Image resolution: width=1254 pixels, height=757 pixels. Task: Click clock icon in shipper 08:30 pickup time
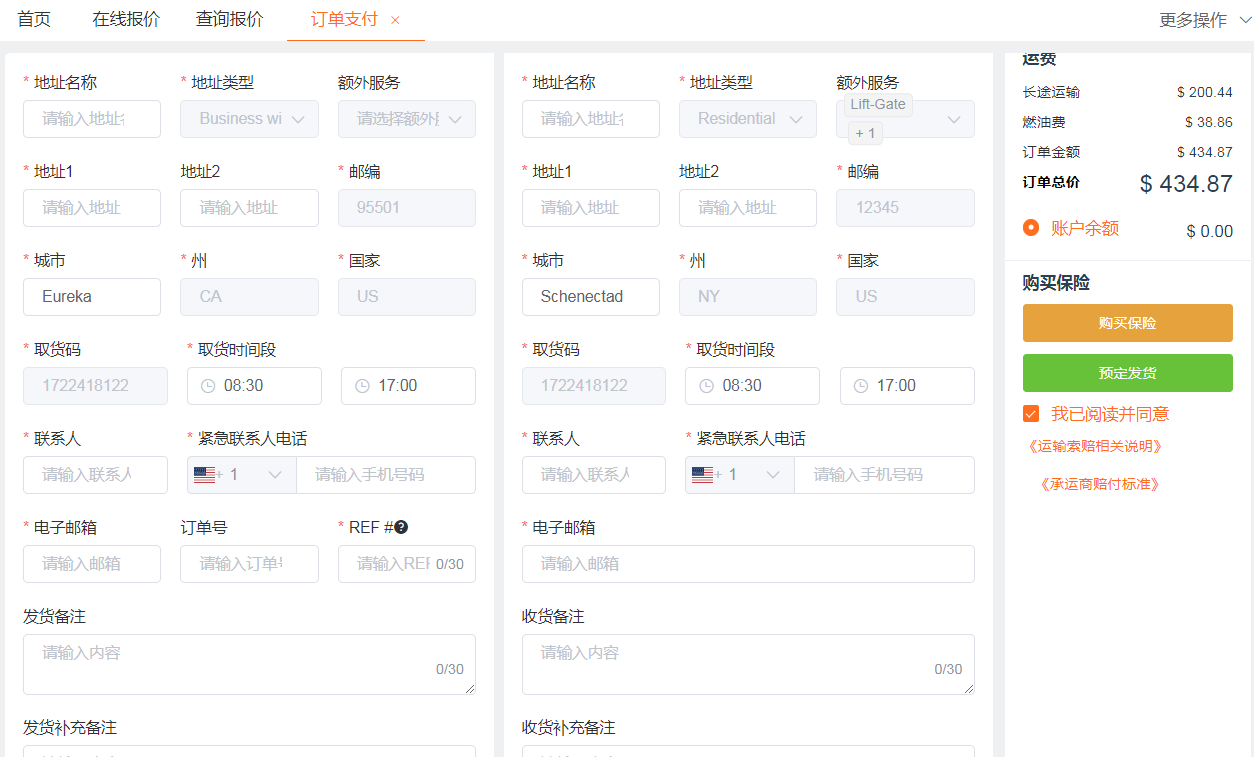click(208, 386)
